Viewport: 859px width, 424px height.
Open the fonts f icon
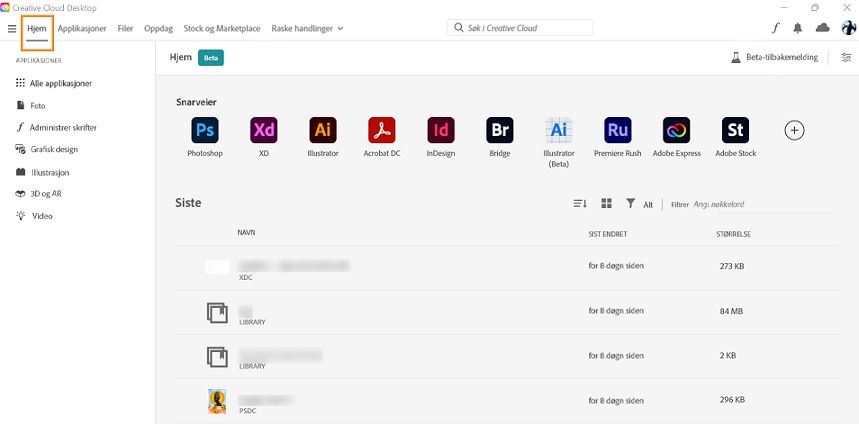click(775, 28)
